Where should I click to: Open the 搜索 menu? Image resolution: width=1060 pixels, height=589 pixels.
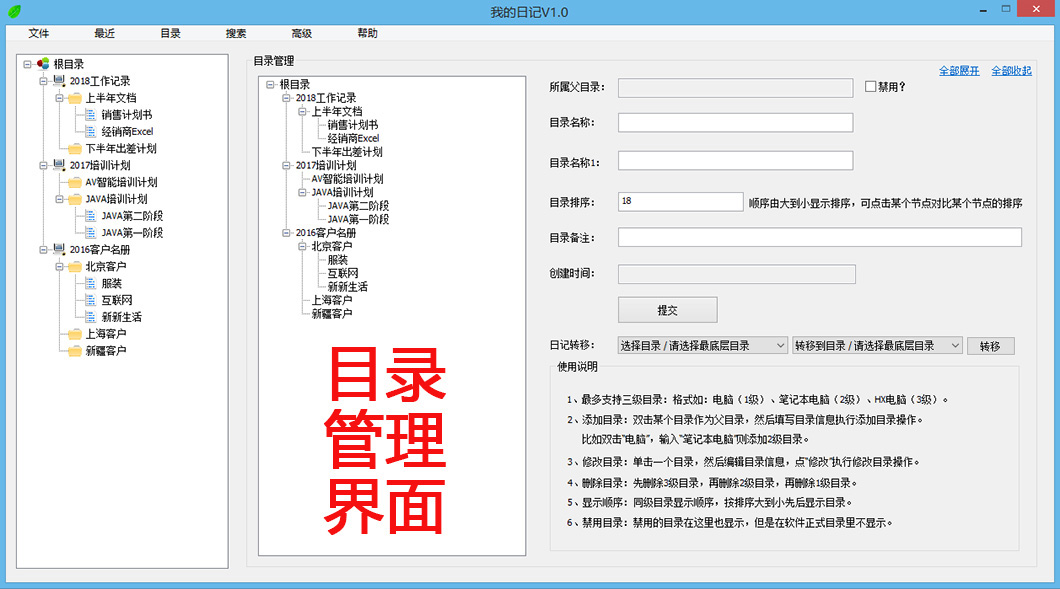point(236,33)
